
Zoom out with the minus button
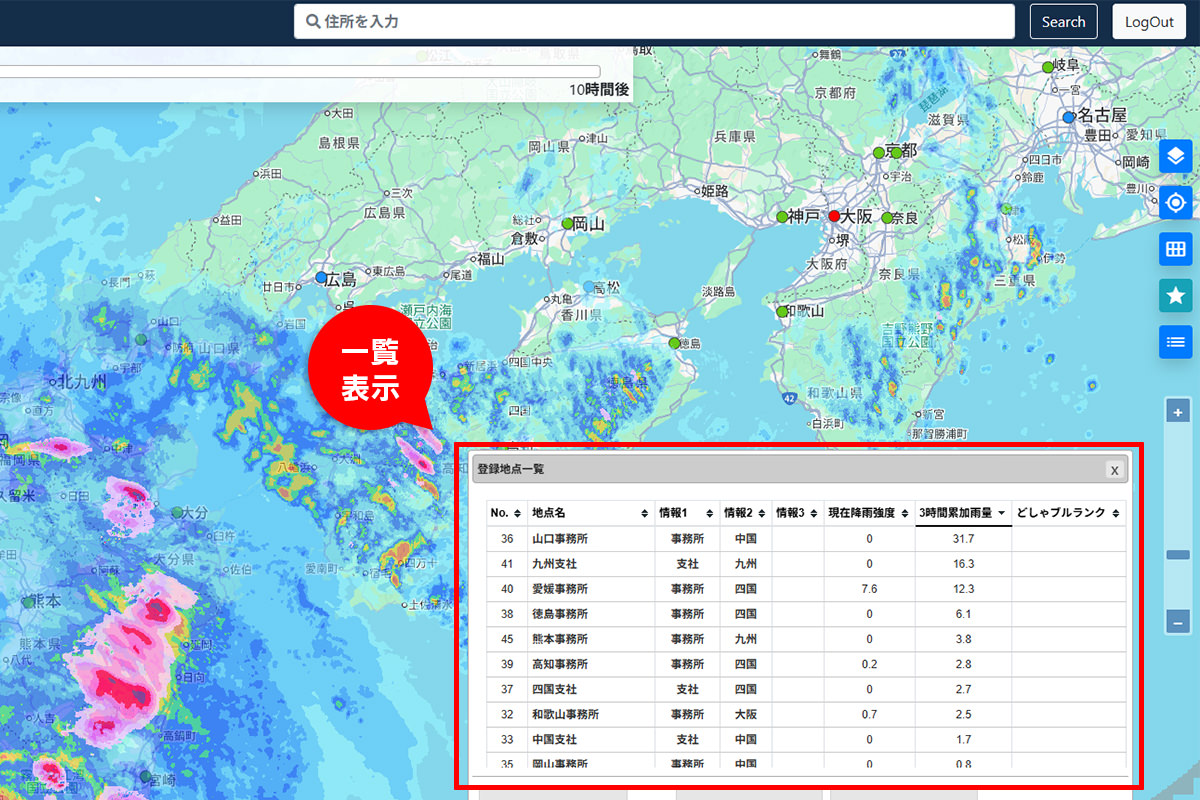1178,622
